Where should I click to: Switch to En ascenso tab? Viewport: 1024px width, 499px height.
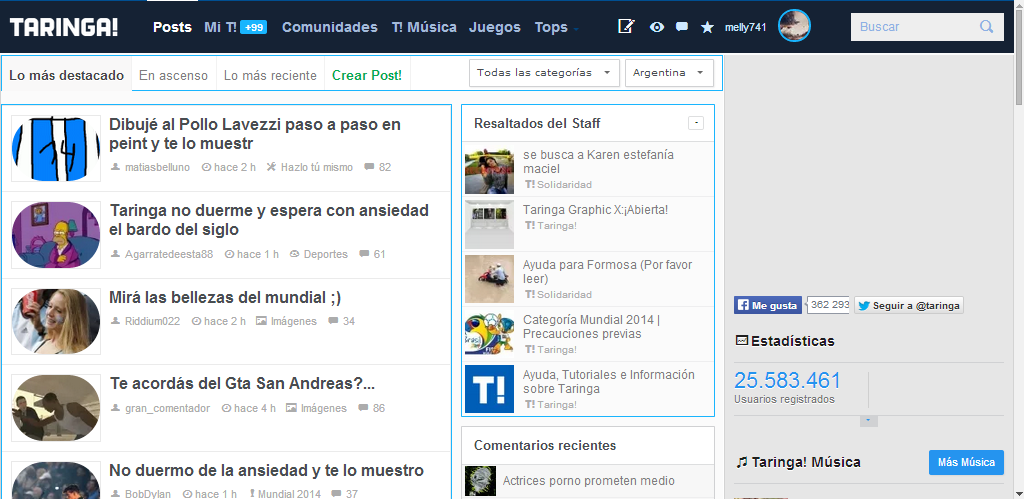point(174,75)
